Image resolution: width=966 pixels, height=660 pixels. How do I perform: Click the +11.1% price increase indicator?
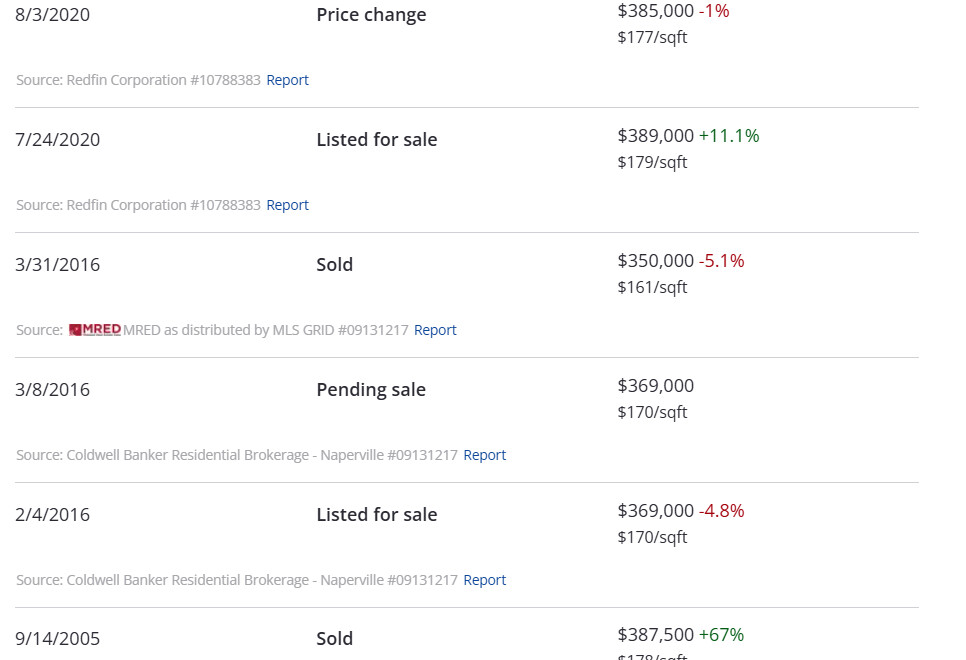(x=729, y=136)
